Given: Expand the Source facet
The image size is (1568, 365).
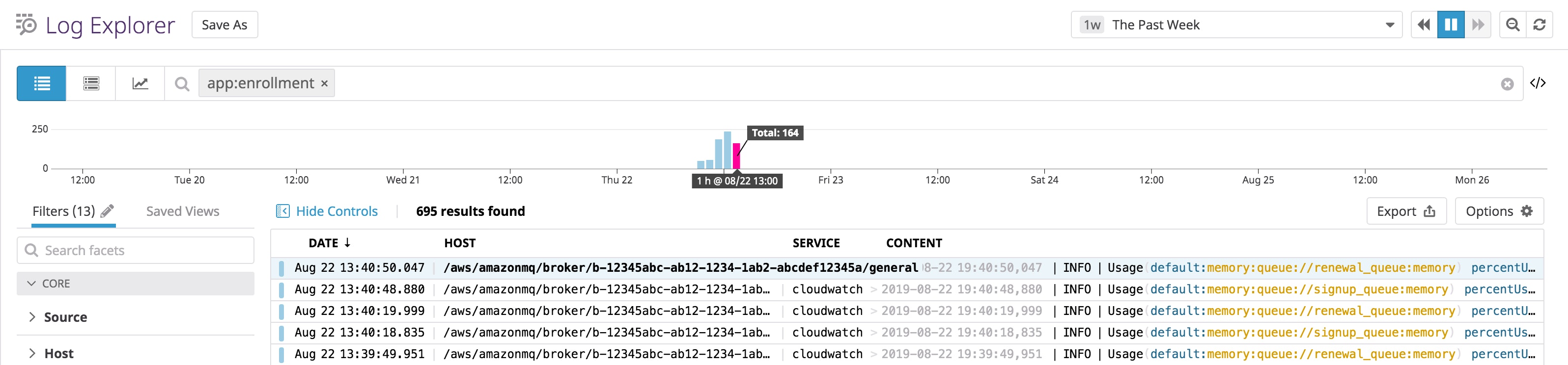Looking at the screenshot, I should pos(65,317).
